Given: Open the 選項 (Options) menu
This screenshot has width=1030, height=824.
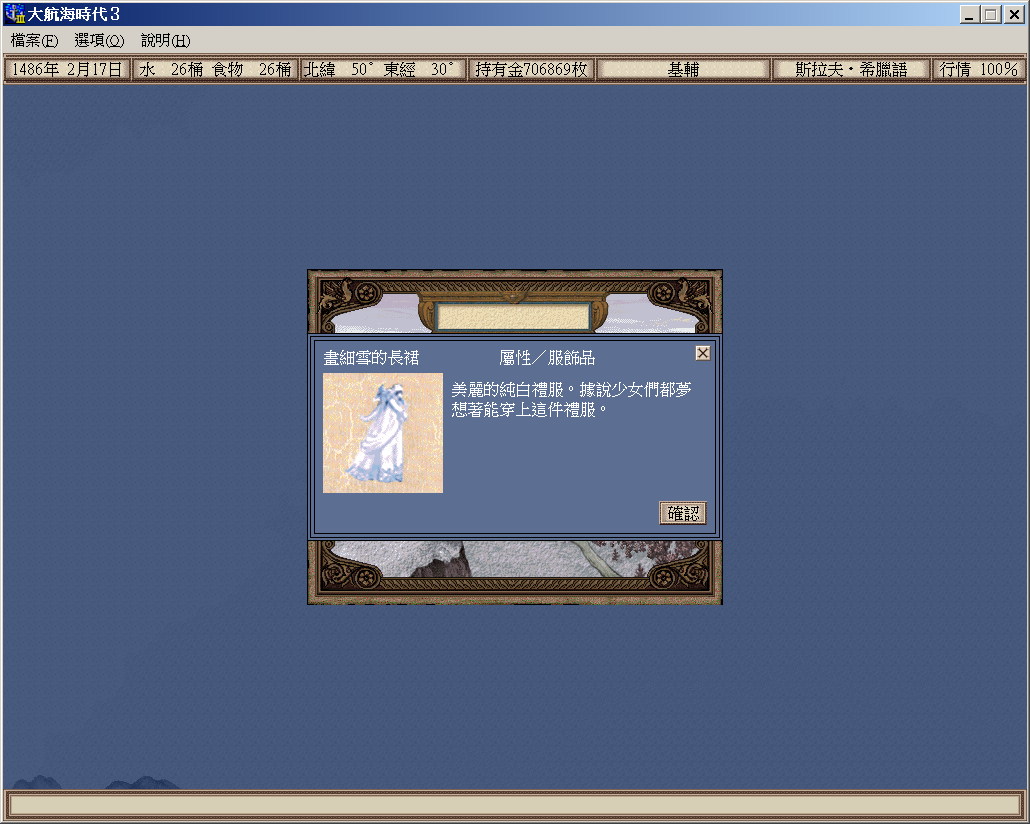Looking at the screenshot, I should tap(99, 41).
